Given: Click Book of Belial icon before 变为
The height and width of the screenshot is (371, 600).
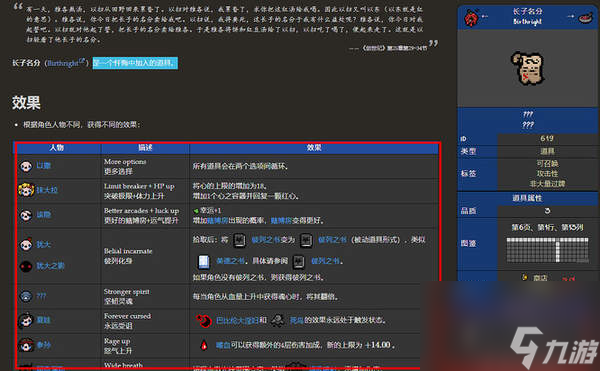Looking at the screenshot, I should (x=240, y=240).
